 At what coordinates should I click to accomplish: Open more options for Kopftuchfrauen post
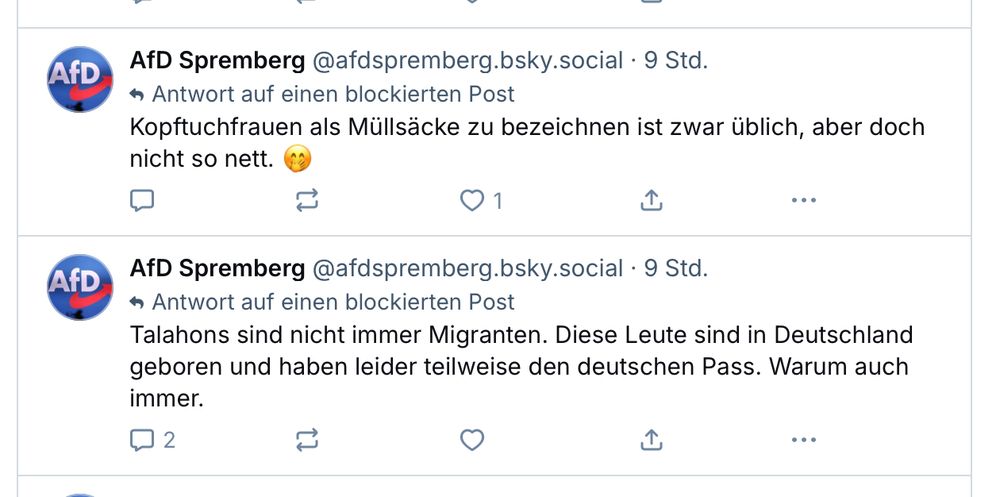point(804,200)
